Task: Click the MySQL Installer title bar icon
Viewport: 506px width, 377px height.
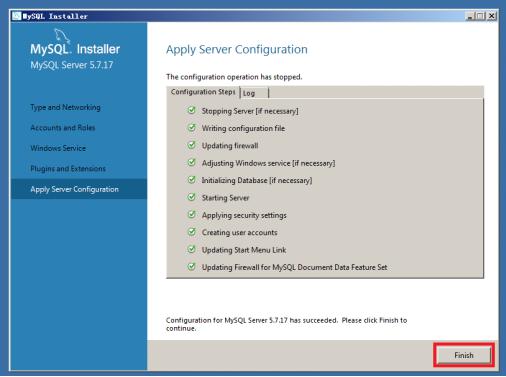Action: pos(16,16)
